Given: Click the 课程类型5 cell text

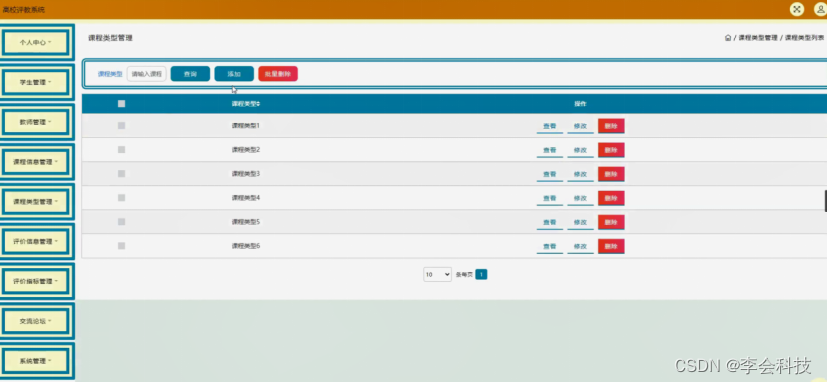Looking at the screenshot, I should tap(246, 222).
